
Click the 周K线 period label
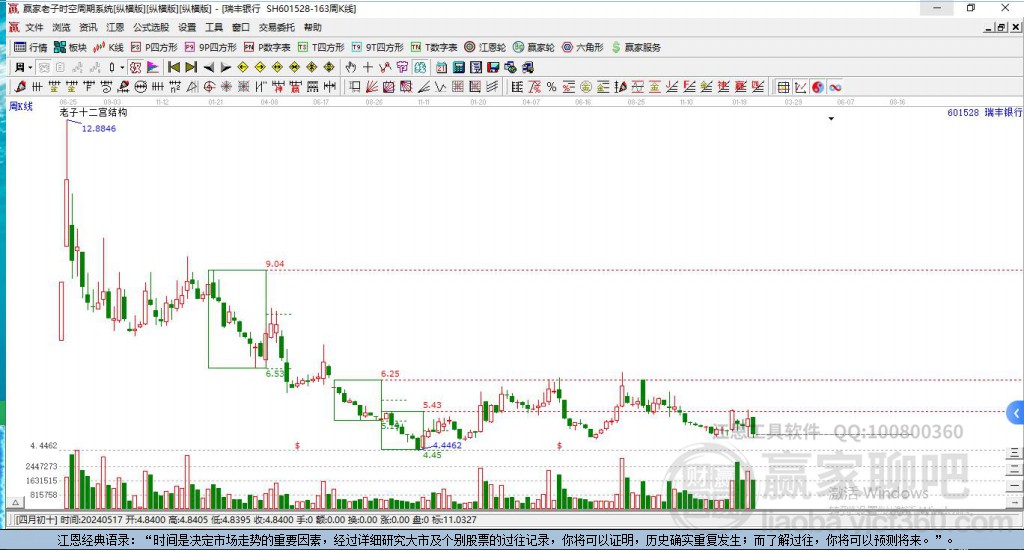(x=21, y=106)
